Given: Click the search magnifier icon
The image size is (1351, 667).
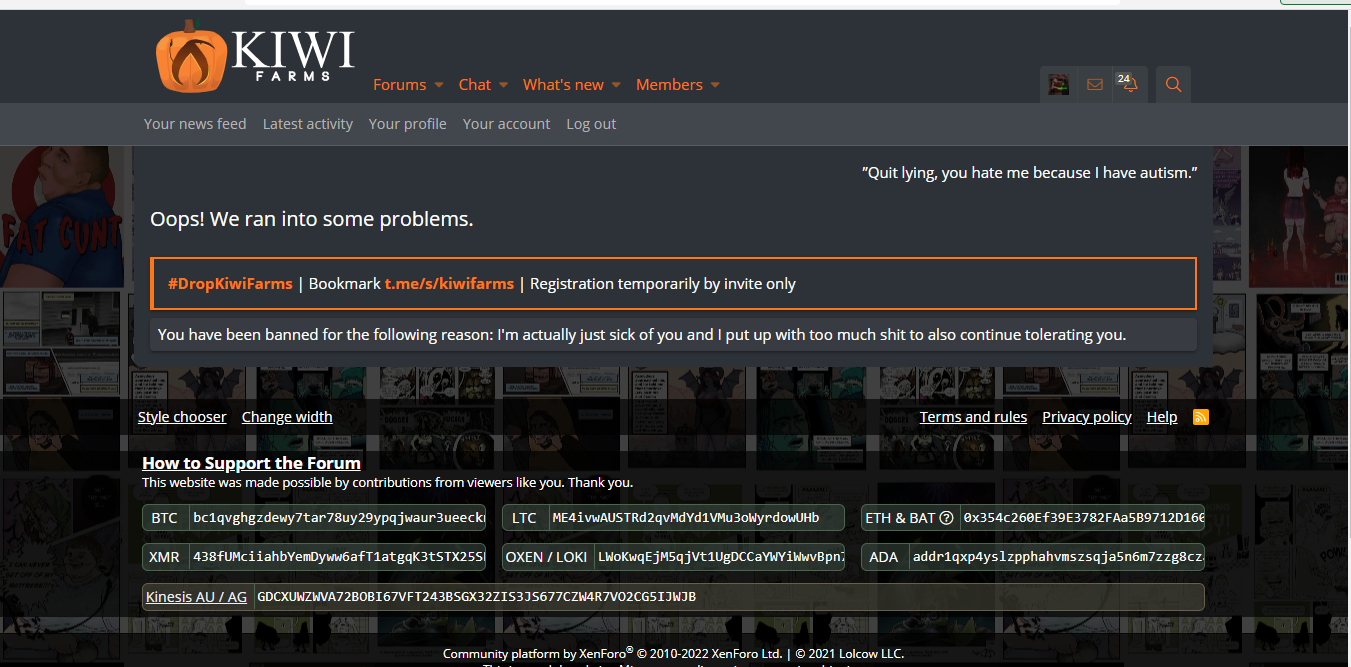Looking at the screenshot, I should [x=1173, y=85].
